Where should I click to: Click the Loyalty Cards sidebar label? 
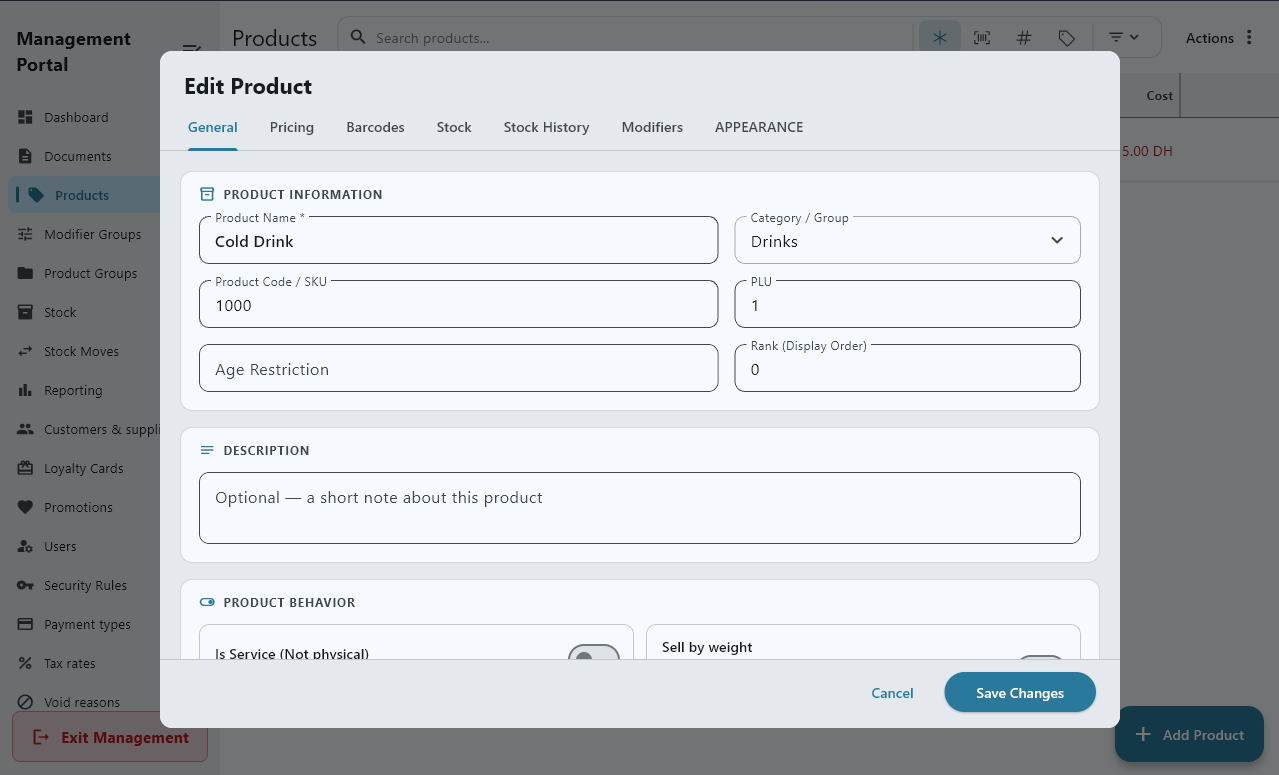click(x=84, y=468)
